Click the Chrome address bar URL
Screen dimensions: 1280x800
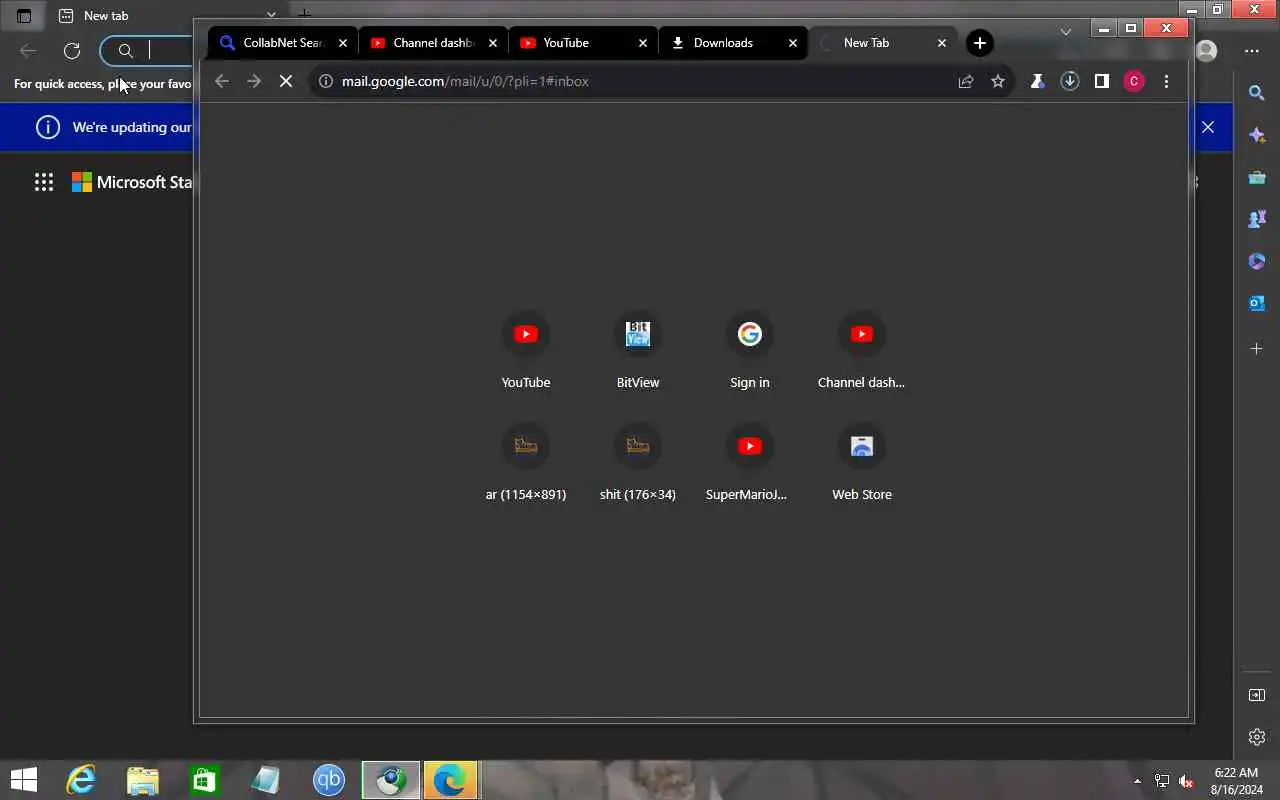coord(465,81)
